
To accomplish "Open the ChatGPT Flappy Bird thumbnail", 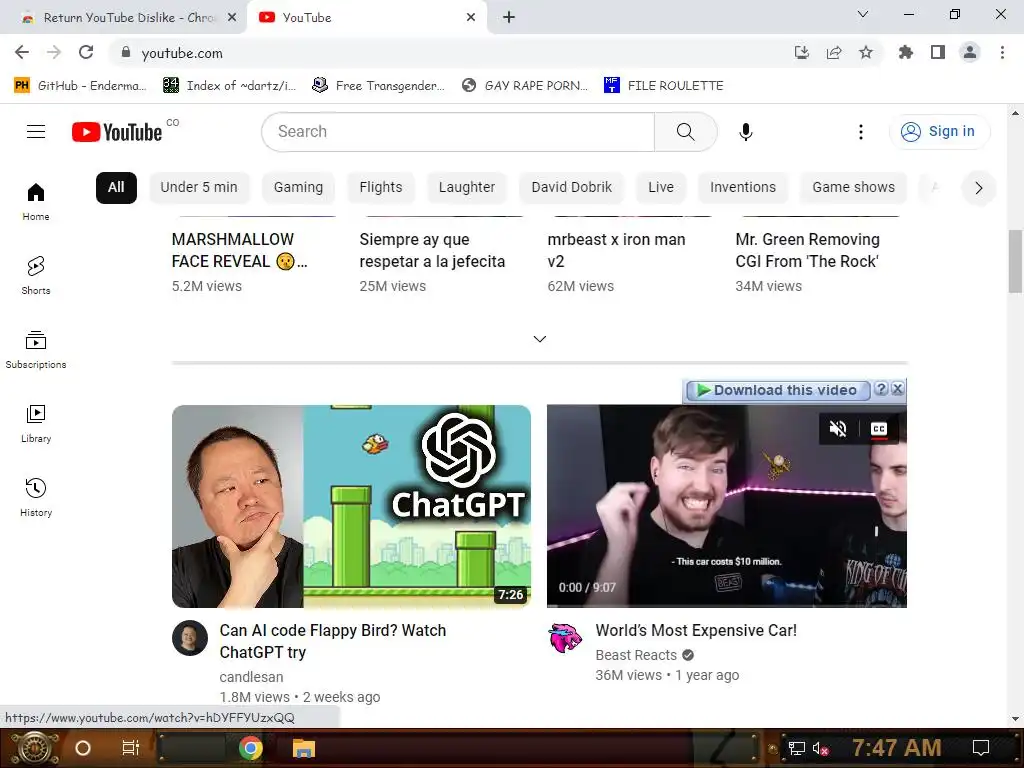I will tap(351, 506).
